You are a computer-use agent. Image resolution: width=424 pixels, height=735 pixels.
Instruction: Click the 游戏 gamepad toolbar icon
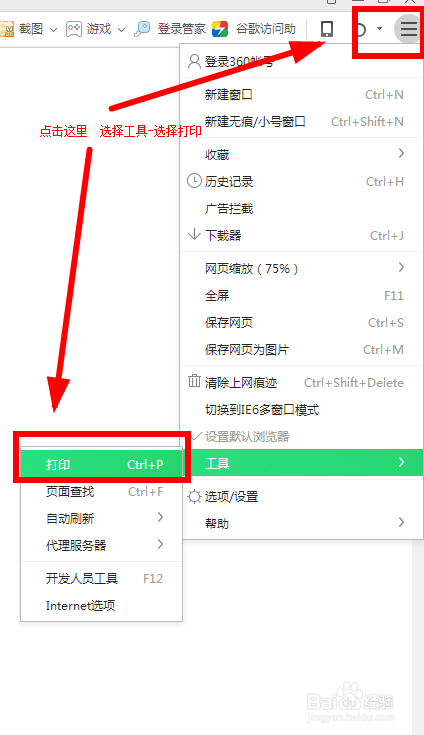click(74, 29)
